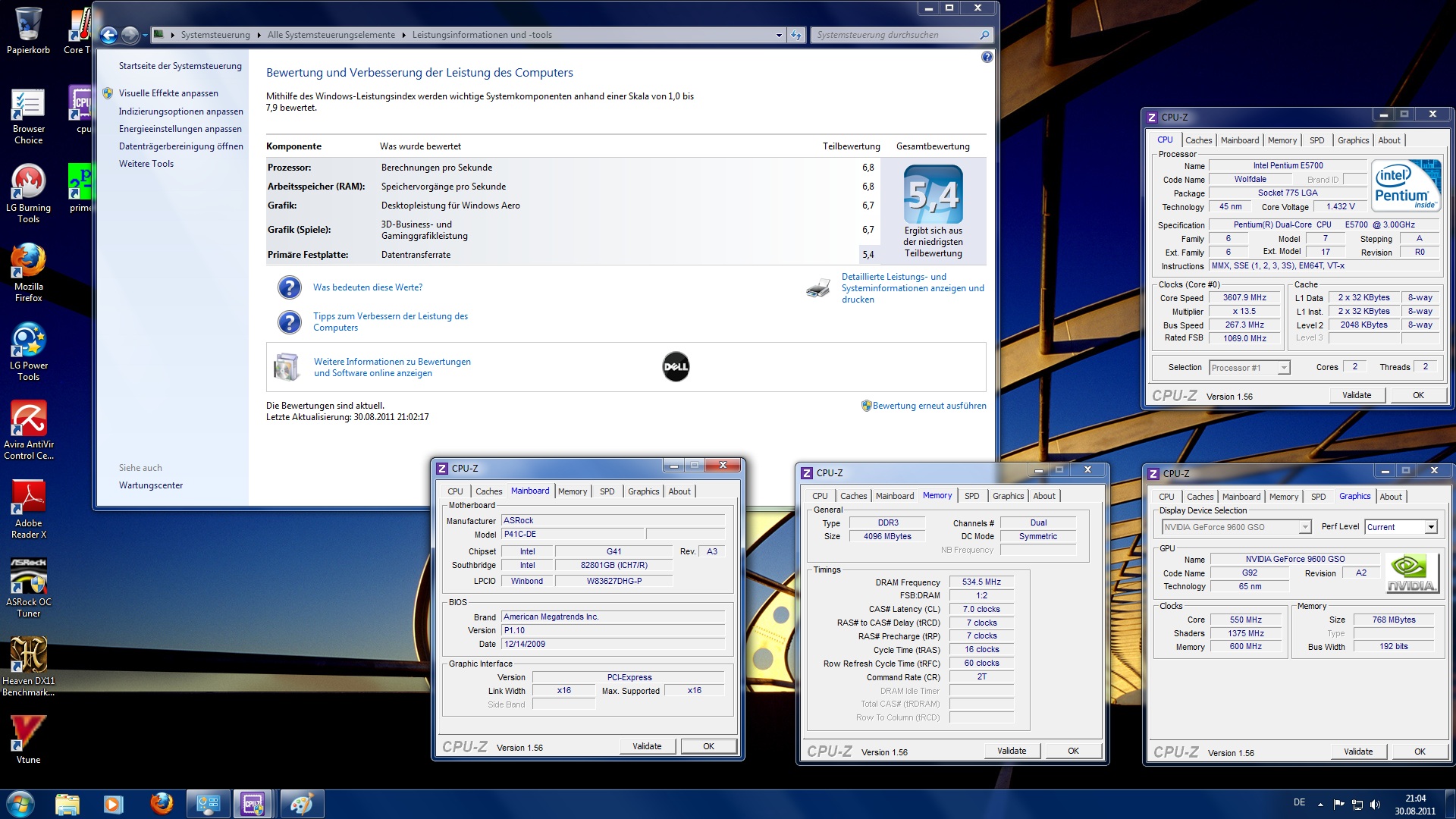Open Browser Choice desktop icon
This screenshot has height=819, width=1456.
coord(28,115)
